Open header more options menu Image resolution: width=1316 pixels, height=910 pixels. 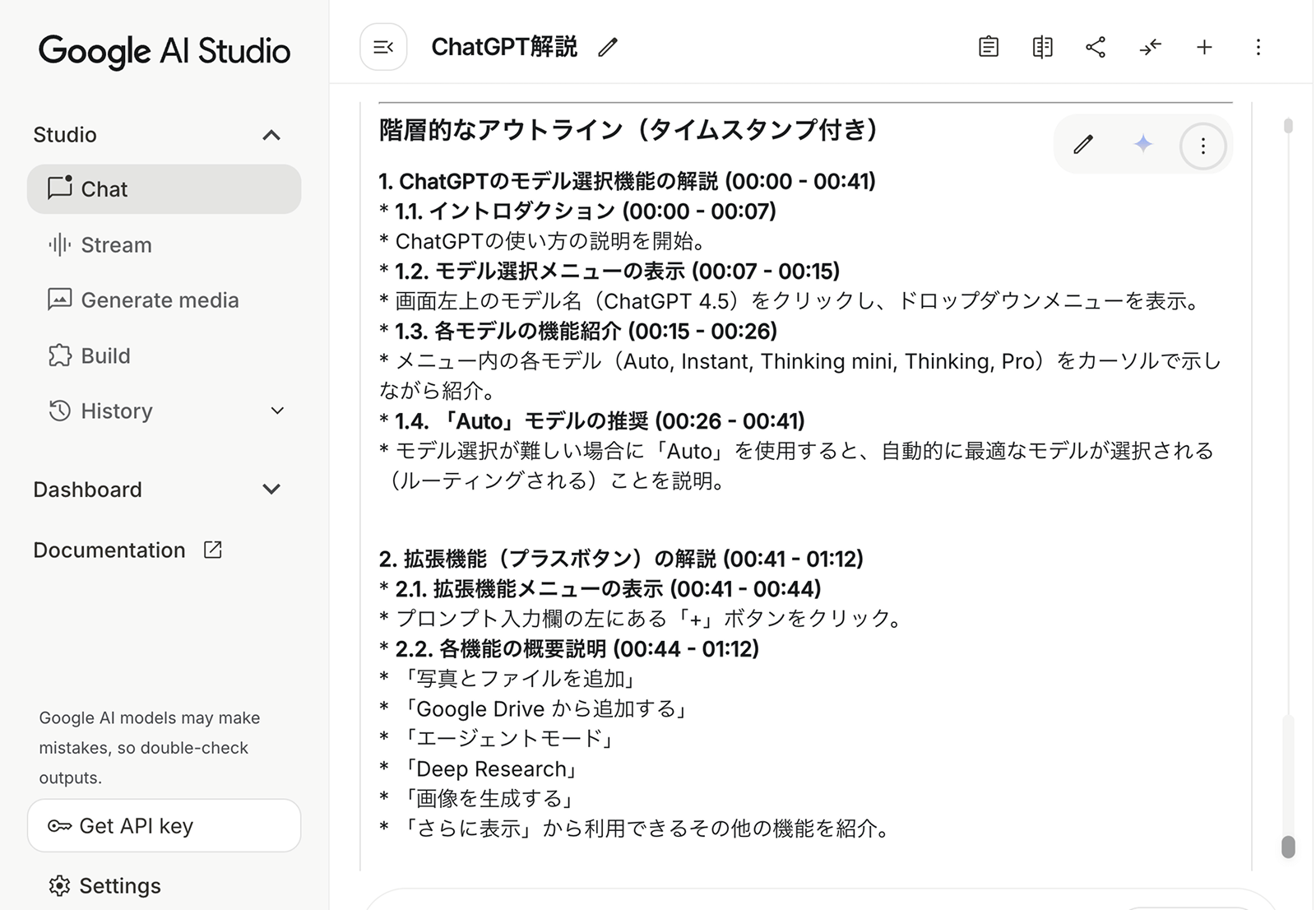[x=1258, y=47]
